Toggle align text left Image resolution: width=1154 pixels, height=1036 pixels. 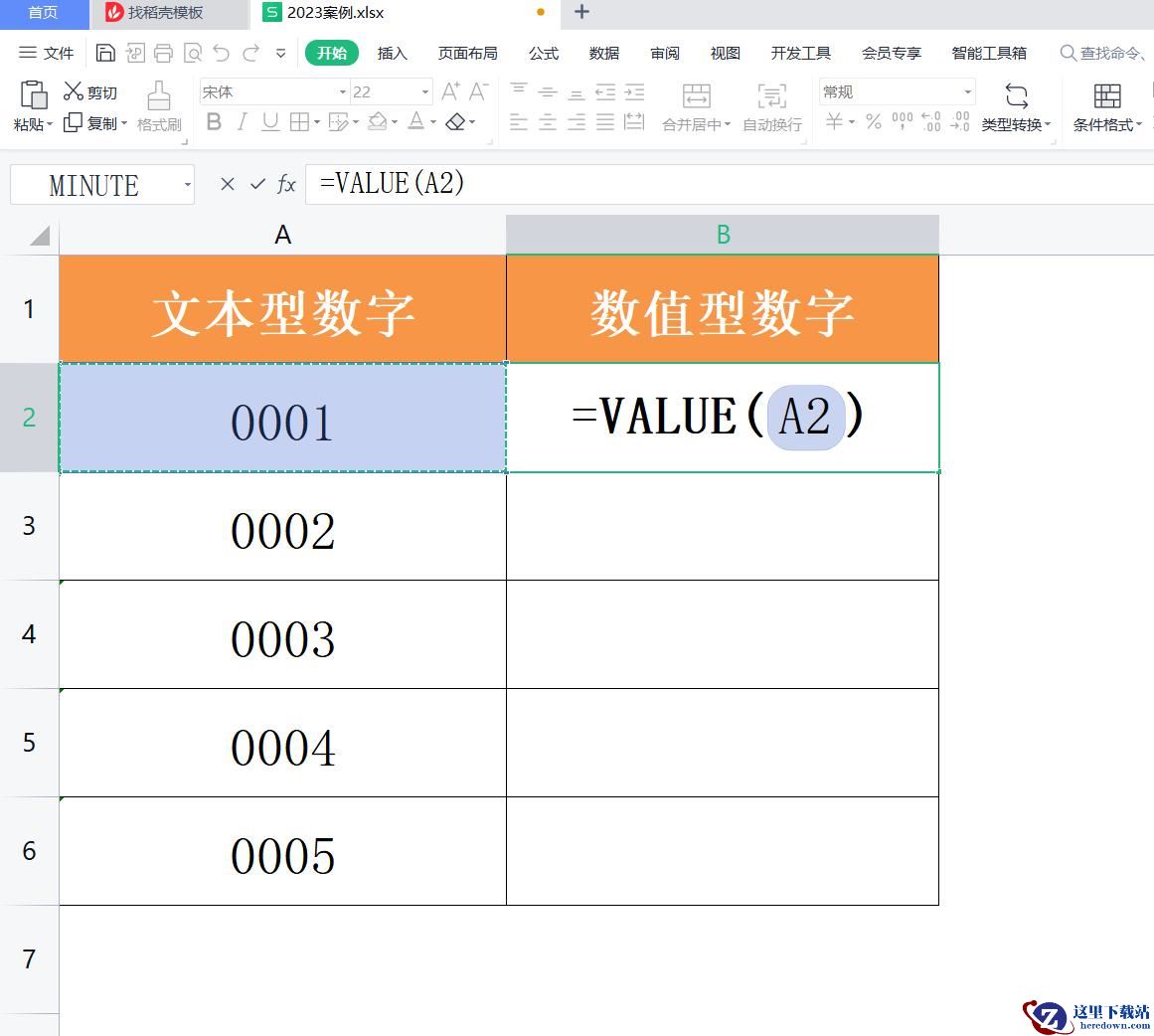pyautogui.click(x=519, y=121)
